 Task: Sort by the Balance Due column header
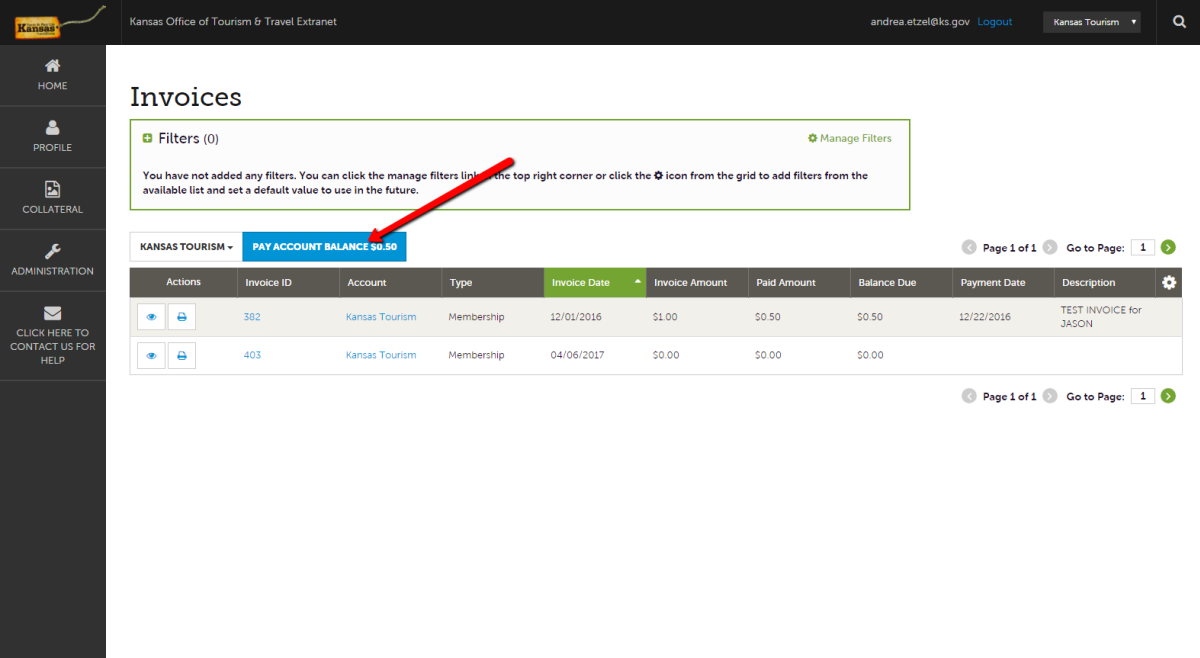(x=901, y=282)
